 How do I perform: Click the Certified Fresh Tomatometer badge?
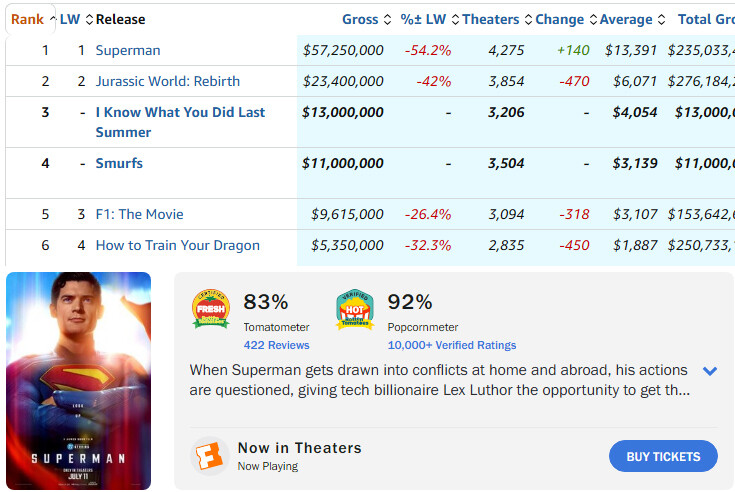(211, 310)
